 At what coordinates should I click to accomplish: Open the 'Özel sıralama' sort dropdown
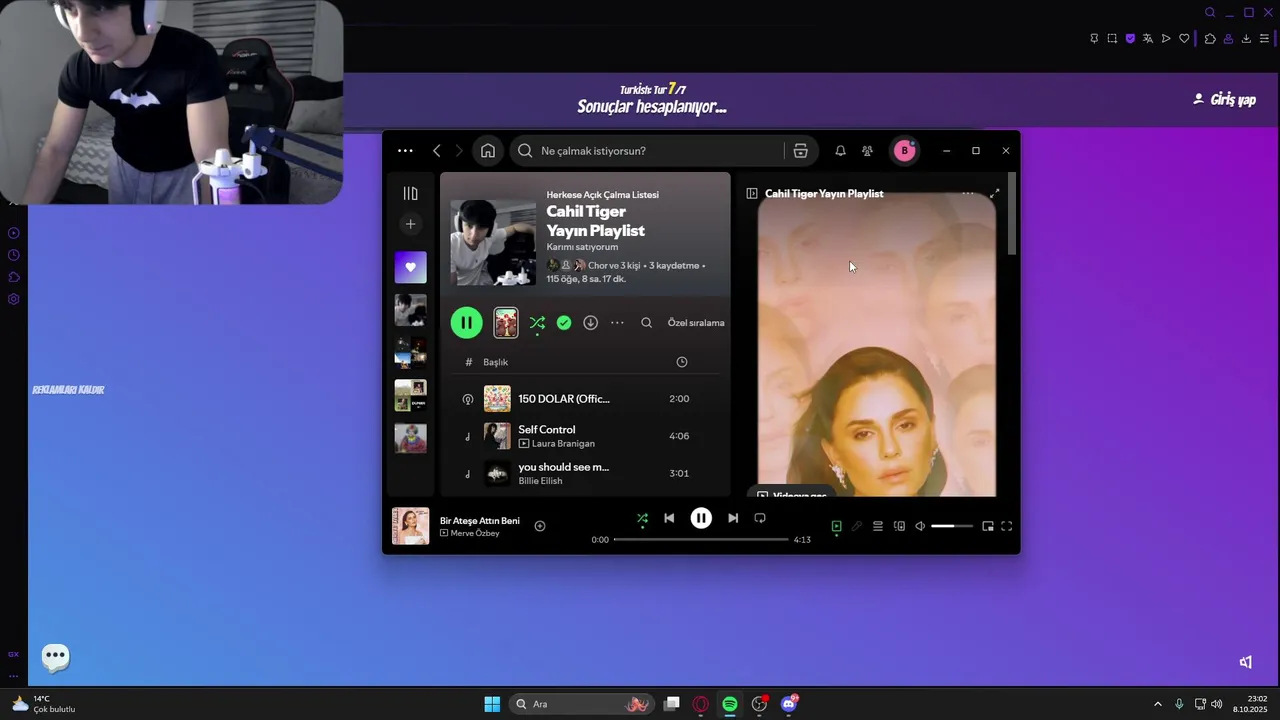(x=696, y=323)
